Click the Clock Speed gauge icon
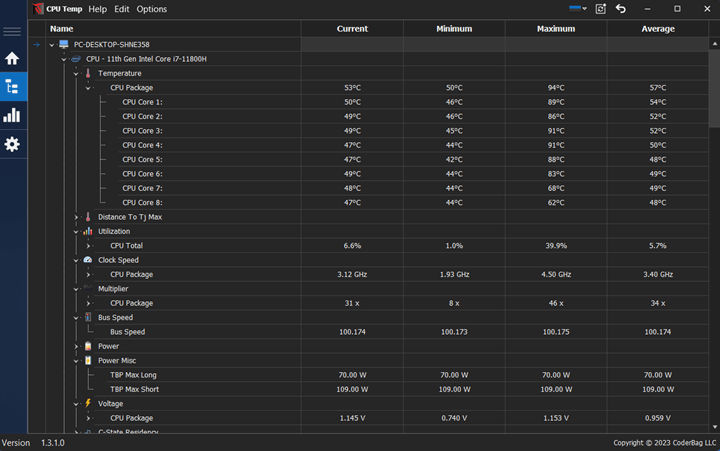 point(88,260)
